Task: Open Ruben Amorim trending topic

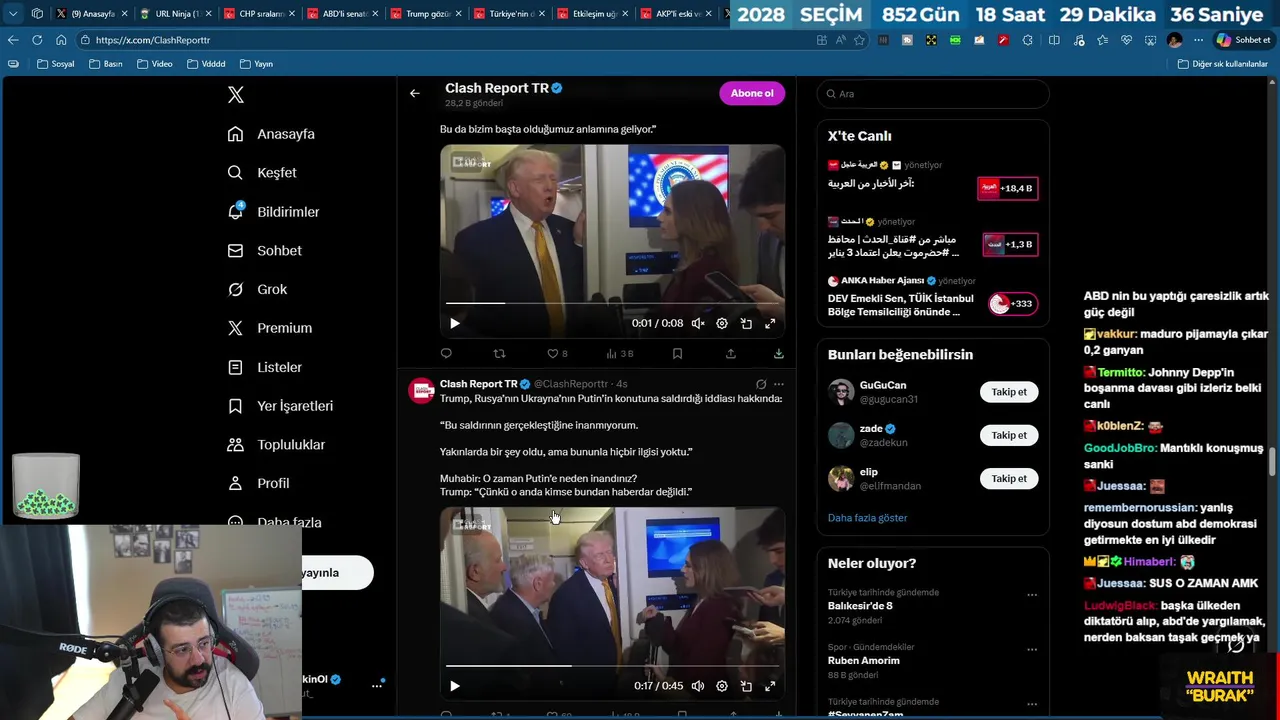Action: (863, 661)
